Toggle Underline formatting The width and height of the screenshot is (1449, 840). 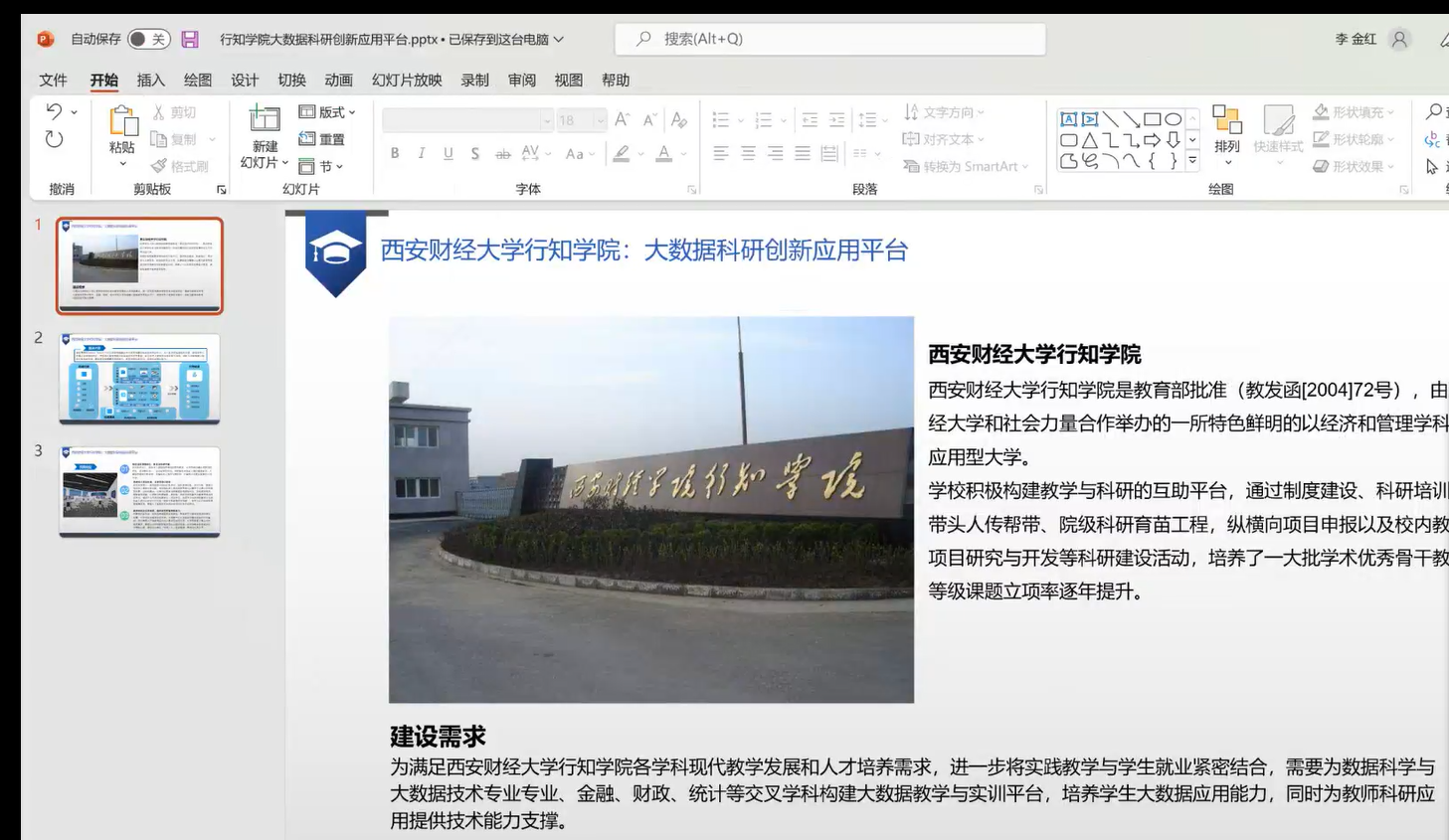click(449, 153)
